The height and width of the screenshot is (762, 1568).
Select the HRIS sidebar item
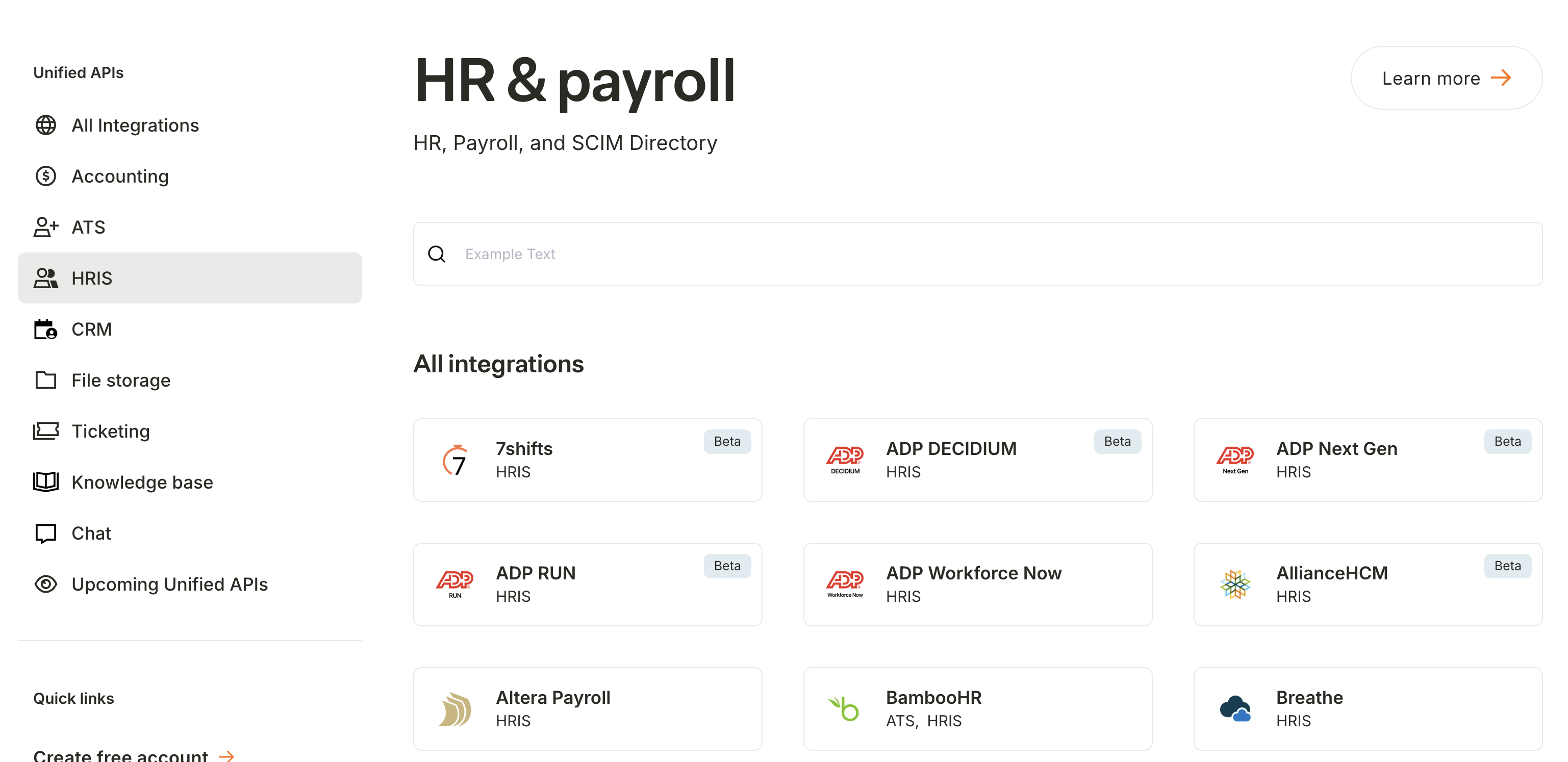pyautogui.click(x=190, y=278)
